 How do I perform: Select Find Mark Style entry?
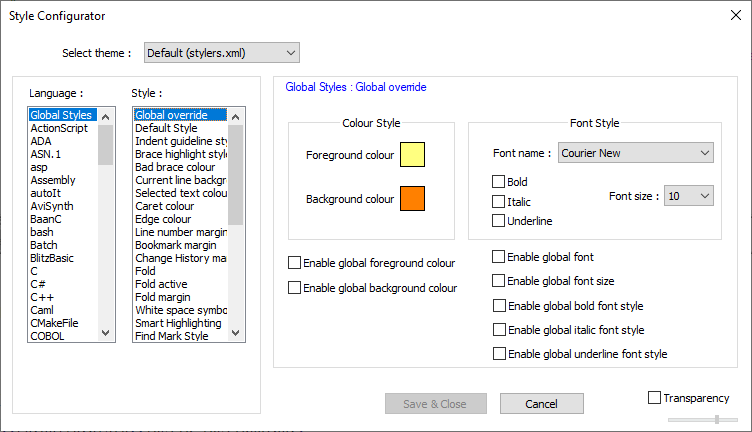(180, 336)
